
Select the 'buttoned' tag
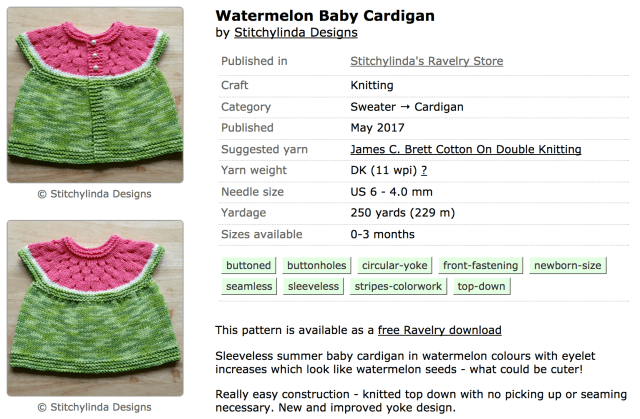248,266
